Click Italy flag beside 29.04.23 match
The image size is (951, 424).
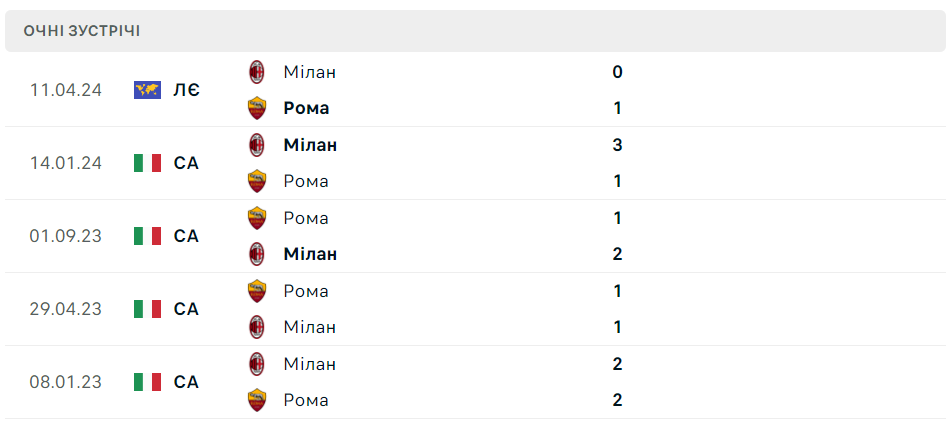(x=147, y=309)
